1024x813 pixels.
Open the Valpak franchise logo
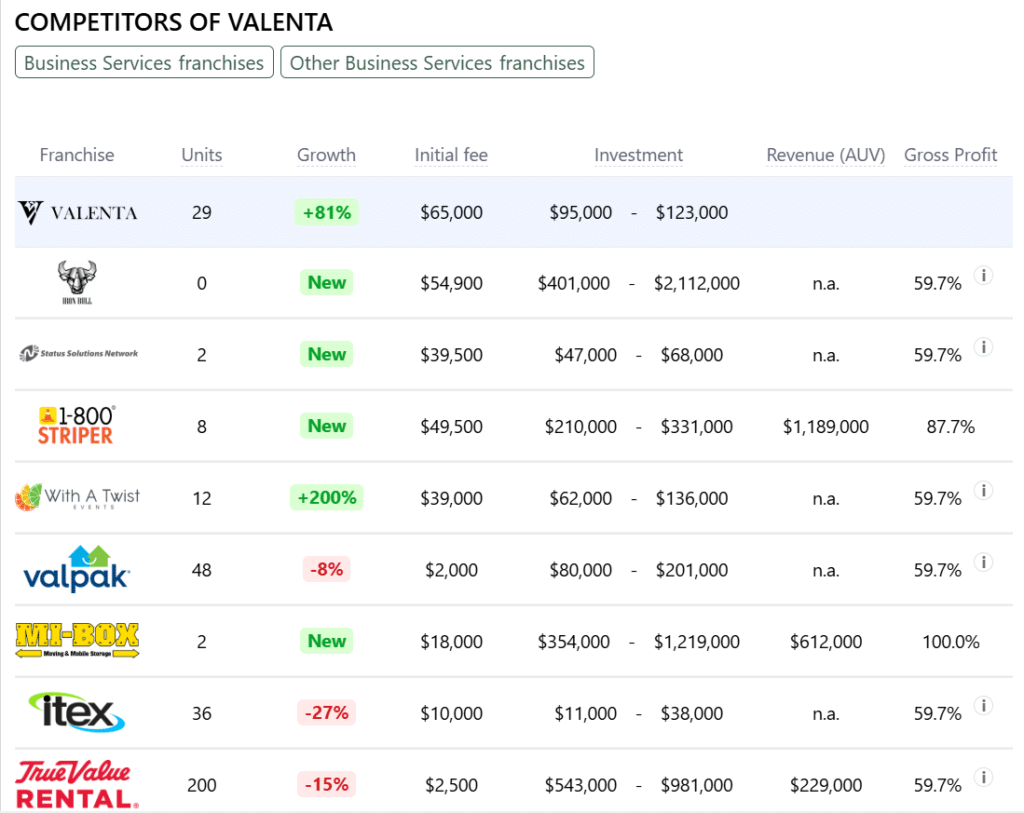click(77, 569)
